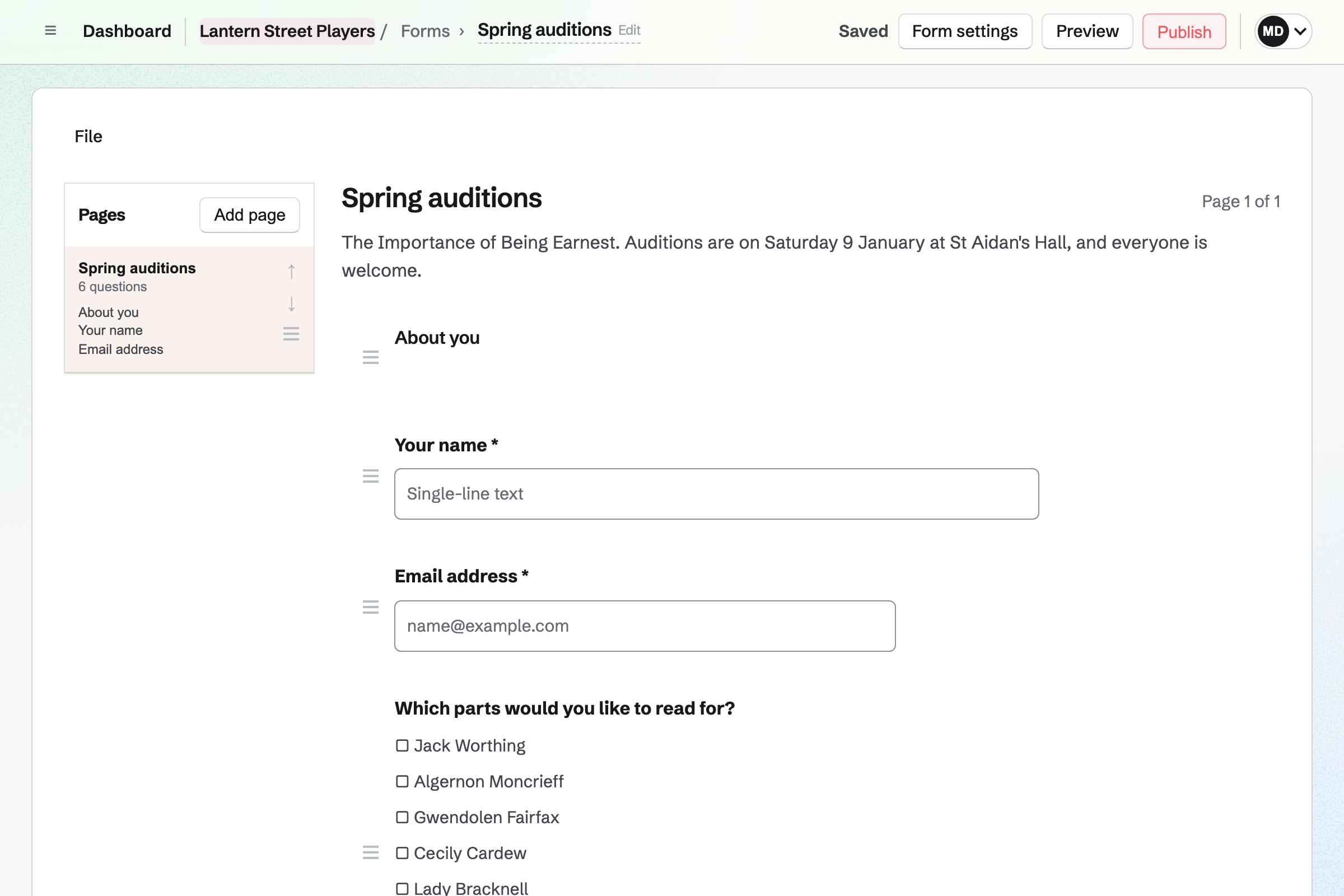Open the hamburger navigation menu
This screenshot has width=1344, height=896.
[x=50, y=31]
